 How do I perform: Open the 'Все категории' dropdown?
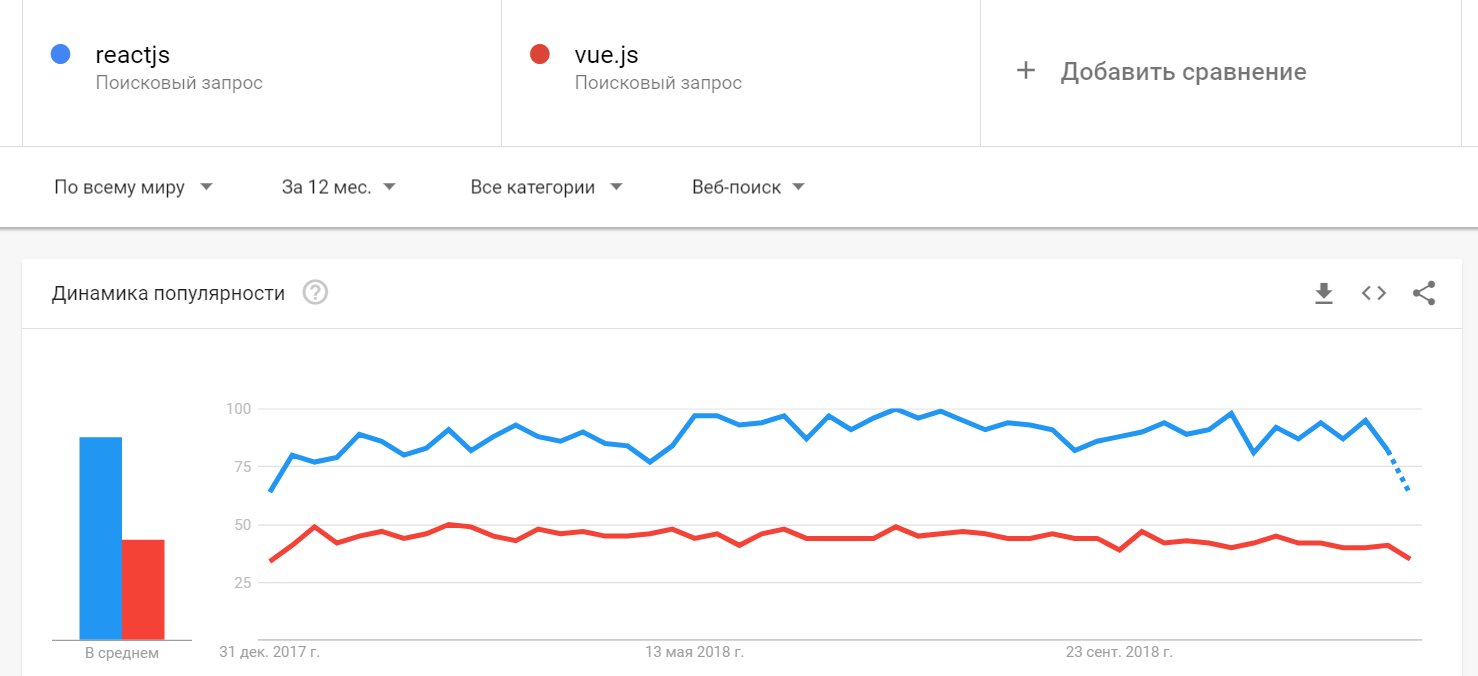pyautogui.click(x=546, y=187)
